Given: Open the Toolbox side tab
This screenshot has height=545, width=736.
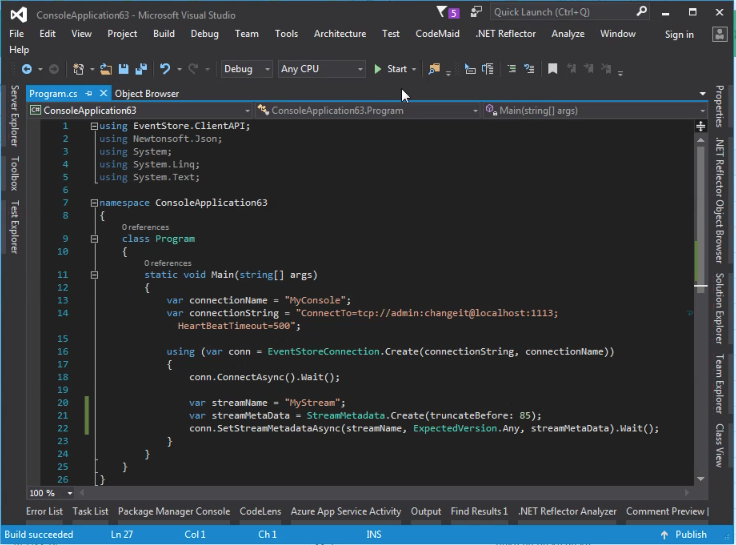Looking at the screenshot, I should [x=15, y=173].
